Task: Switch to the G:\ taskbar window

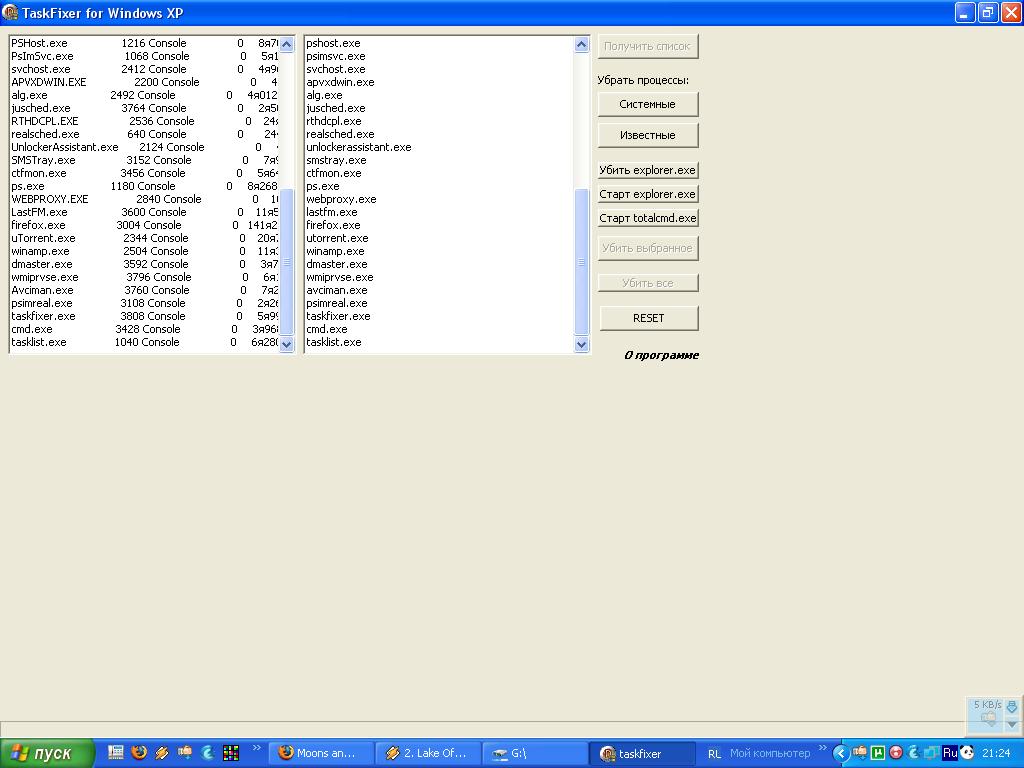Action: click(x=533, y=753)
